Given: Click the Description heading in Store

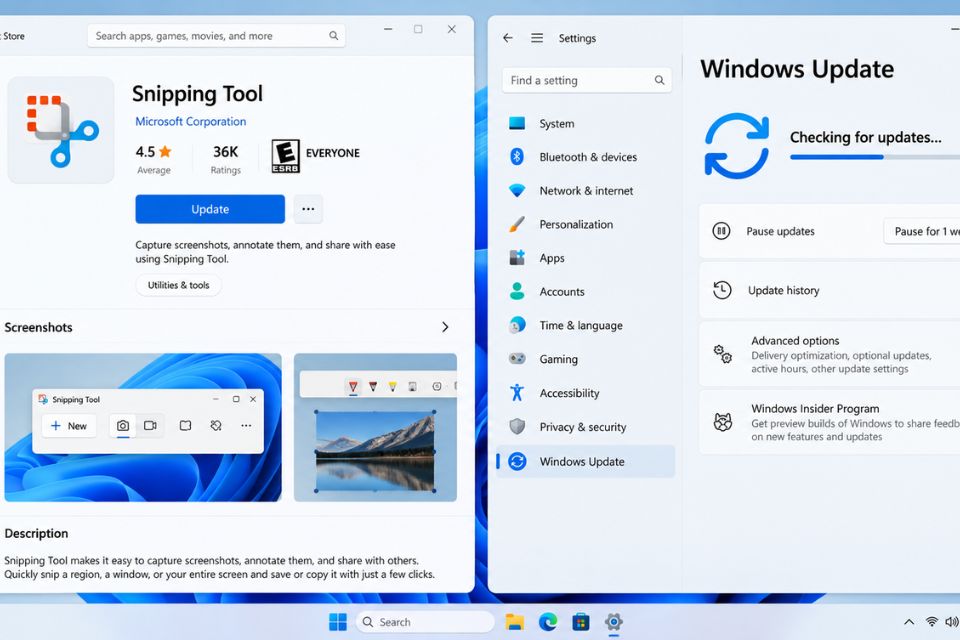Looking at the screenshot, I should coord(36,533).
